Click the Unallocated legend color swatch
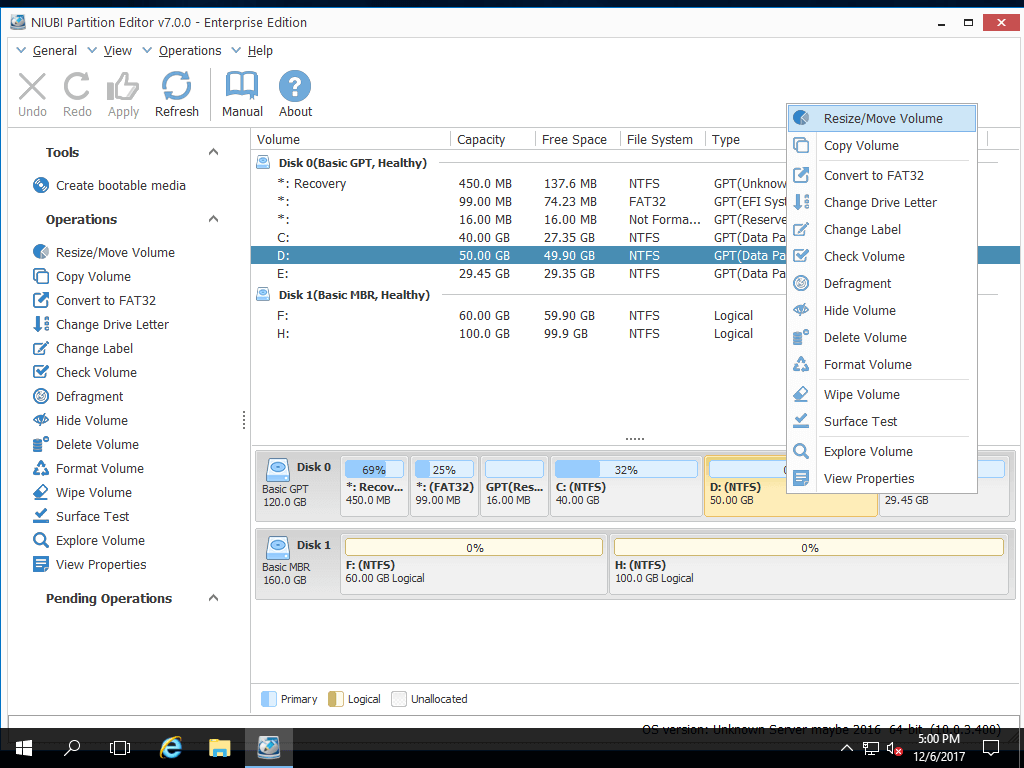Image resolution: width=1024 pixels, height=768 pixels. 399,699
